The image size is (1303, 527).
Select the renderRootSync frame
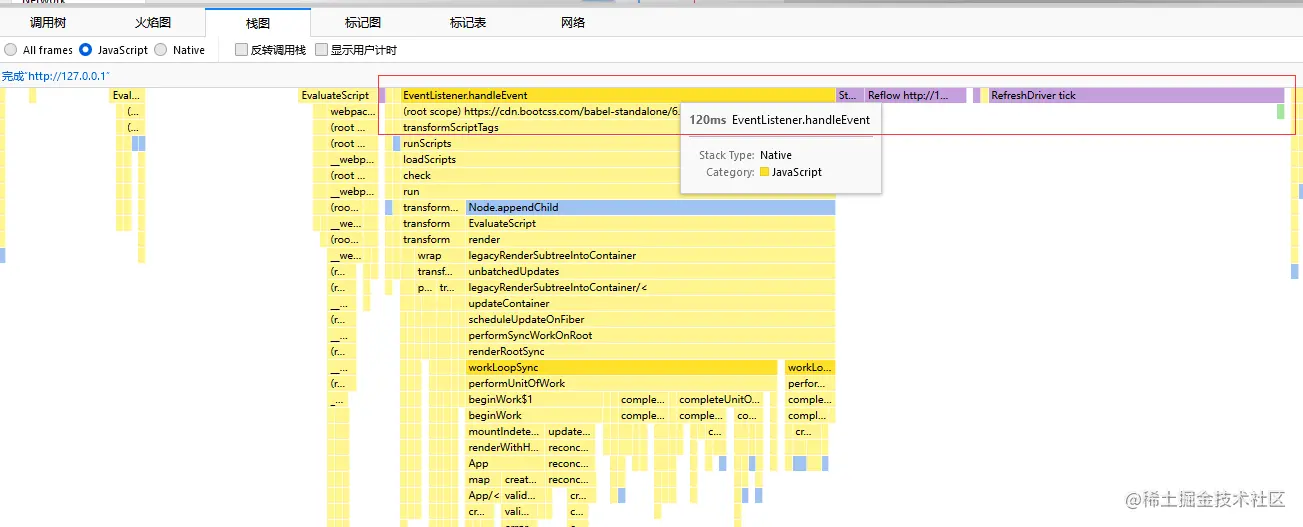click(650, 352)
